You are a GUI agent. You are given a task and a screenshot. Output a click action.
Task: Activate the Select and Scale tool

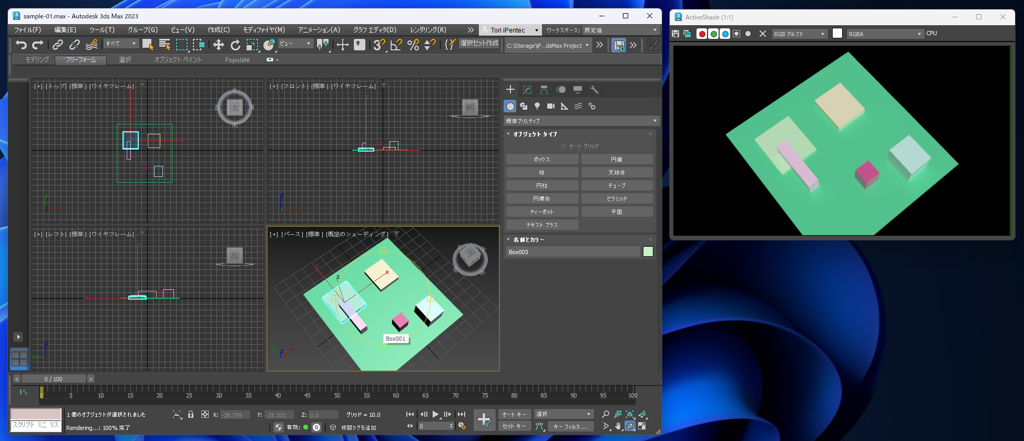point(252,44)
